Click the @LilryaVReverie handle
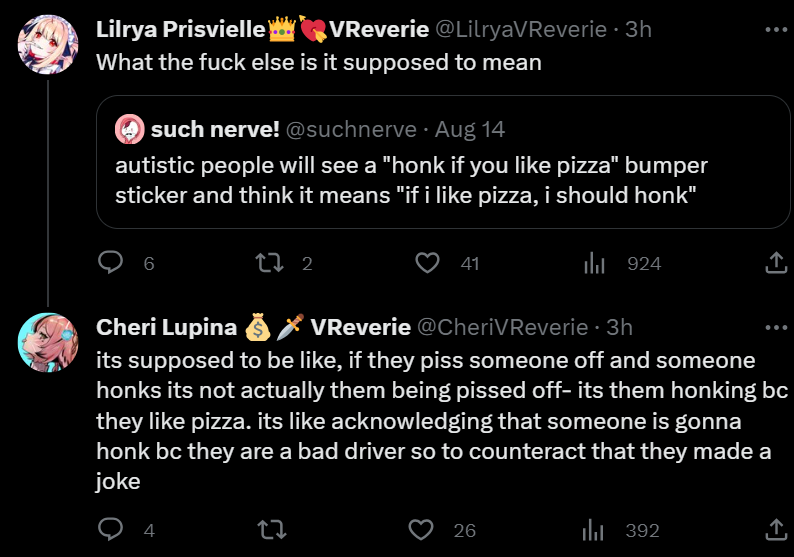 click(521, 29)
